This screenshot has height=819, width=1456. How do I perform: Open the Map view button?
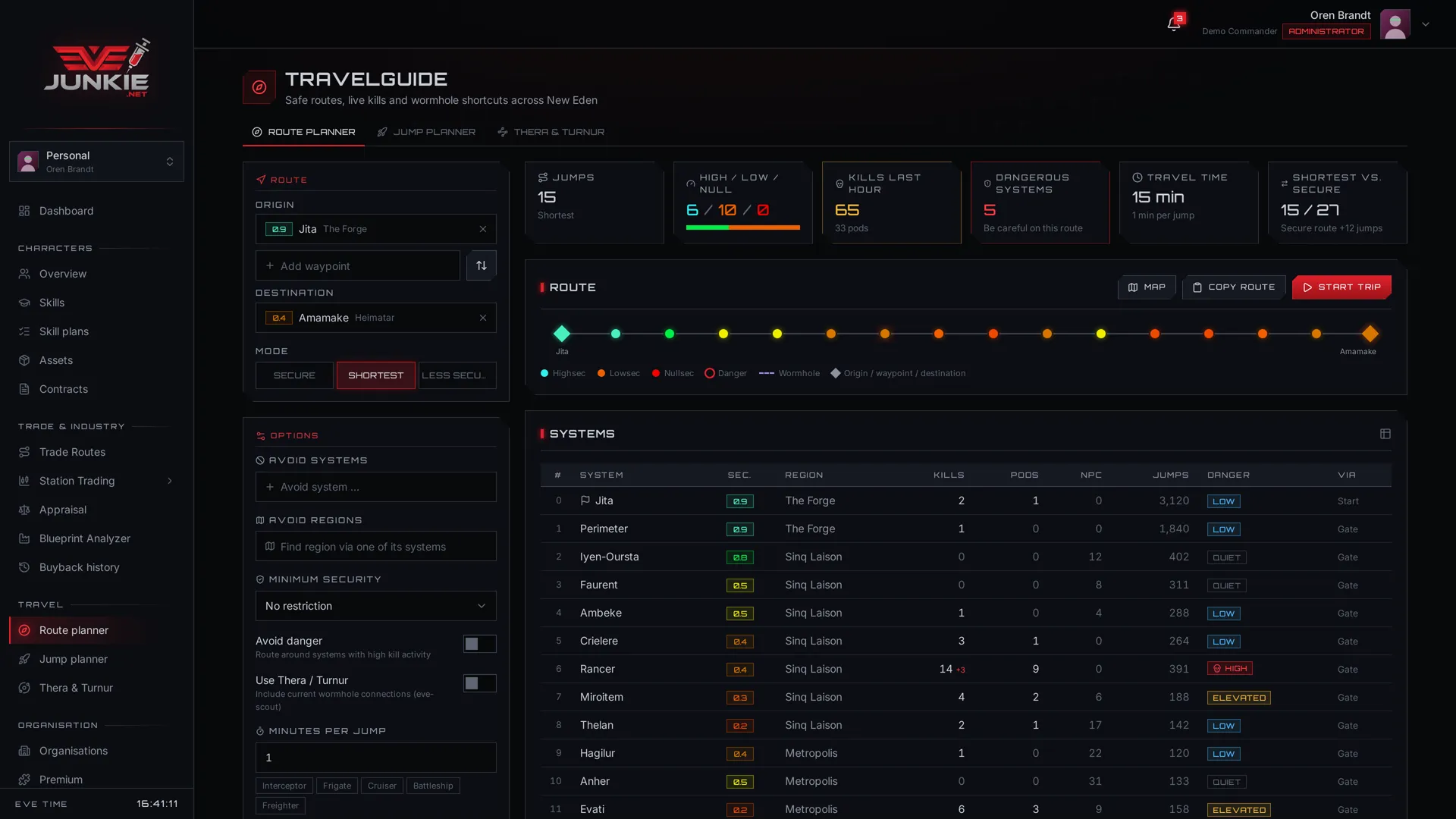1147,287
